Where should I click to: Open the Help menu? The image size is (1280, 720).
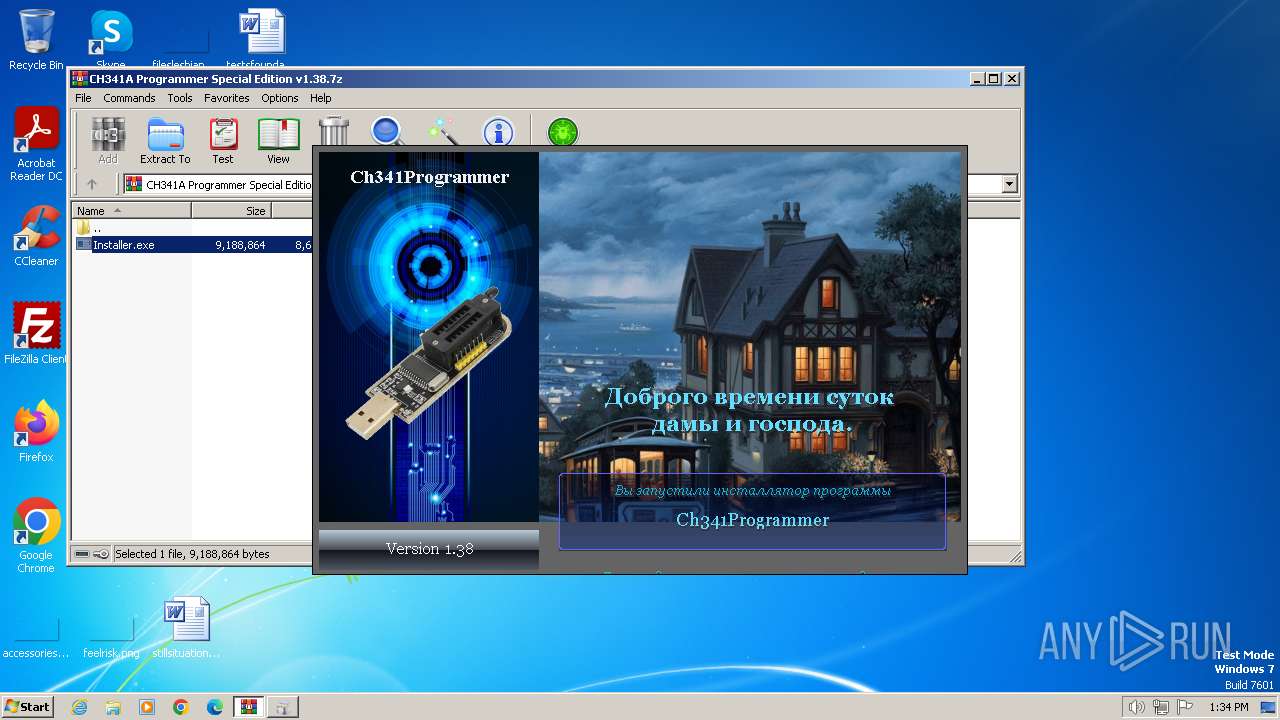(320, 98)
